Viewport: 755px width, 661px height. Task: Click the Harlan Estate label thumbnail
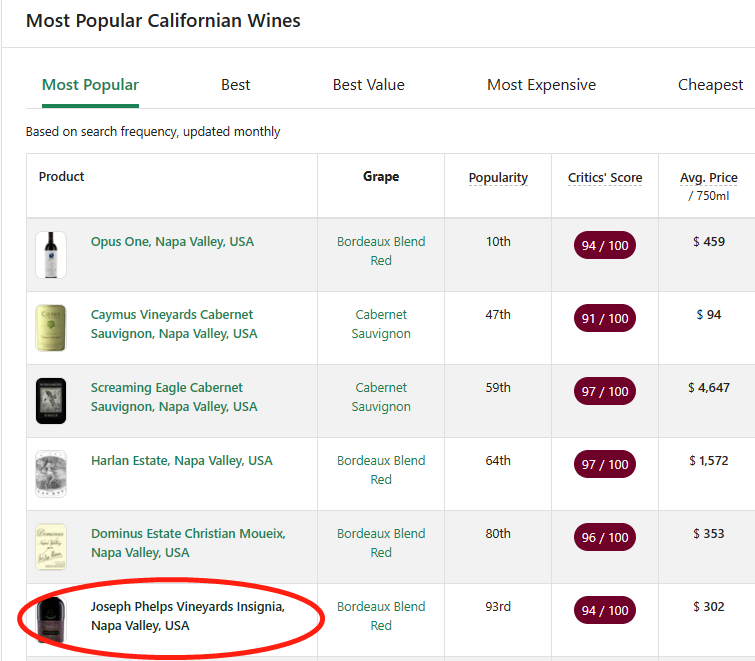point(51,474)
